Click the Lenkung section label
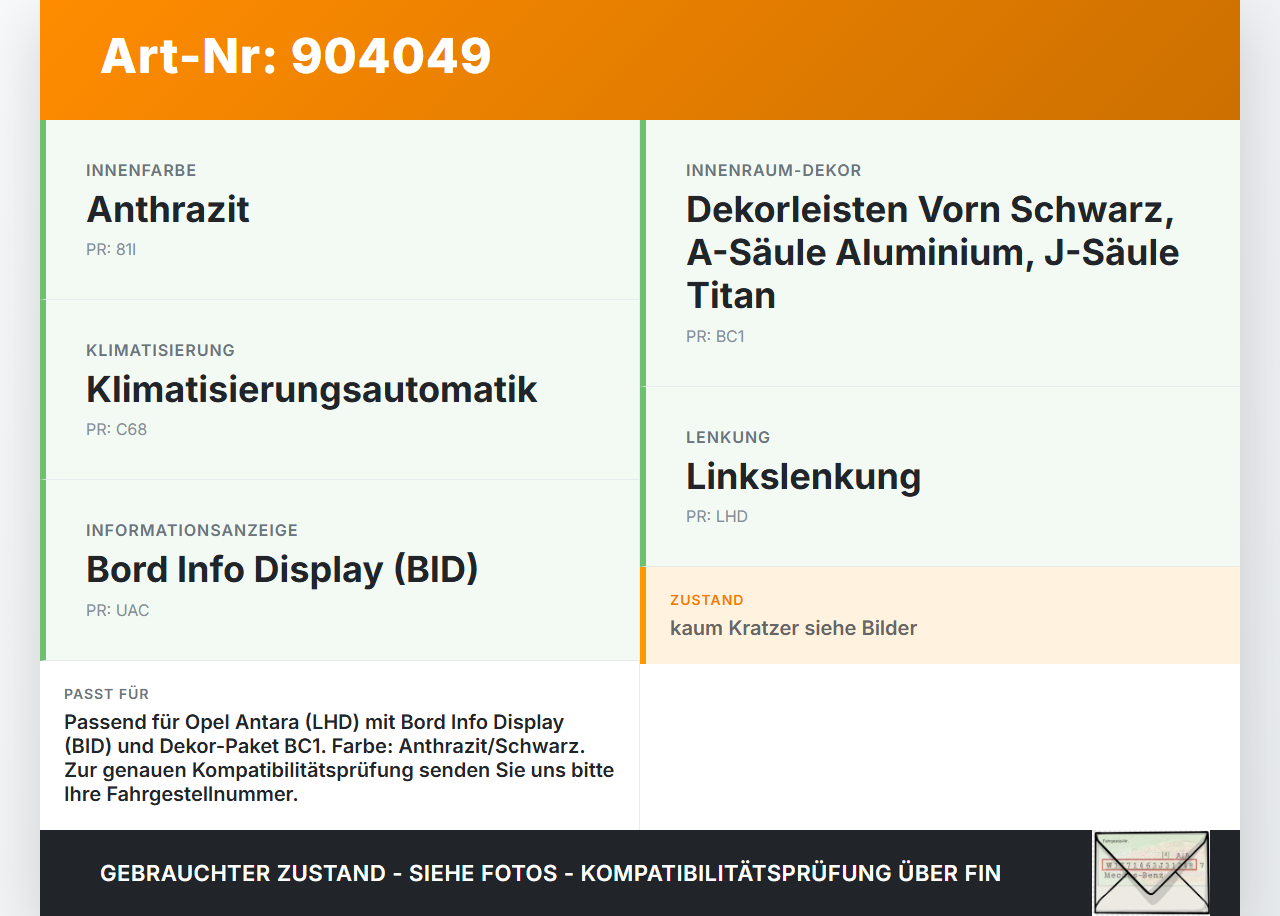 tap(728, 438)
